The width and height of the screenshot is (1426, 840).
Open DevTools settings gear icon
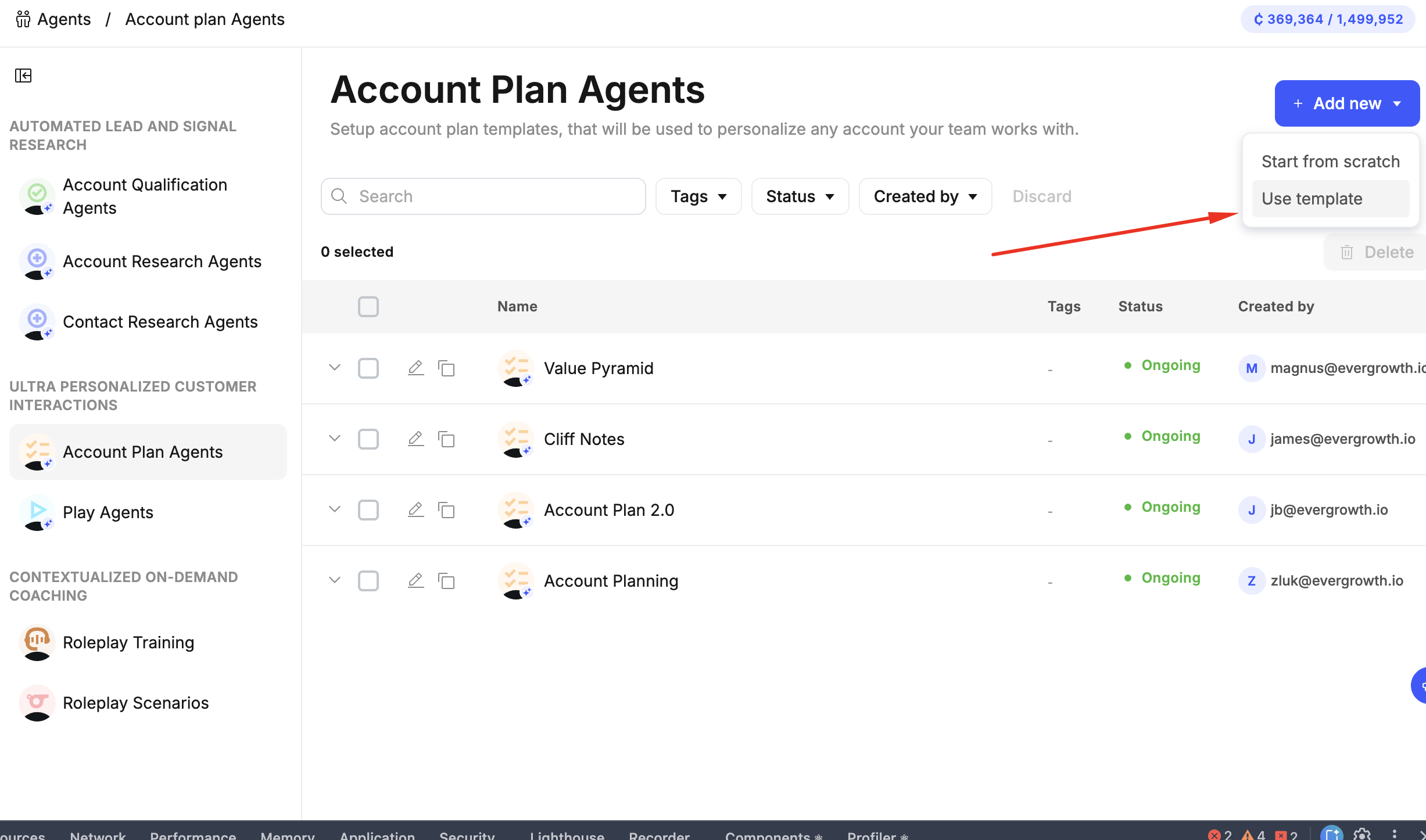point(1362,834)
